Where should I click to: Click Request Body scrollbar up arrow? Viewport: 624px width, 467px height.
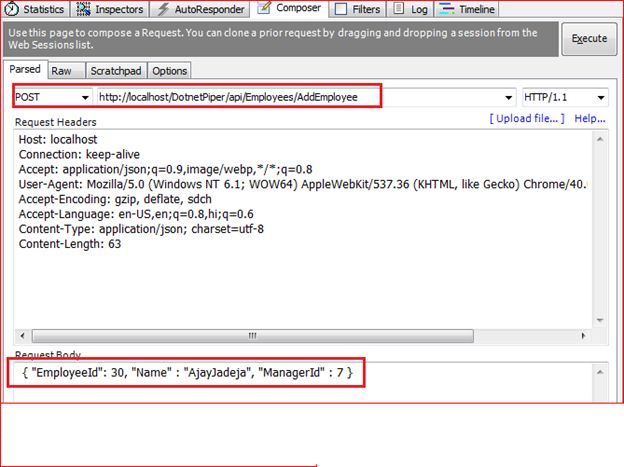coord(600,372)
